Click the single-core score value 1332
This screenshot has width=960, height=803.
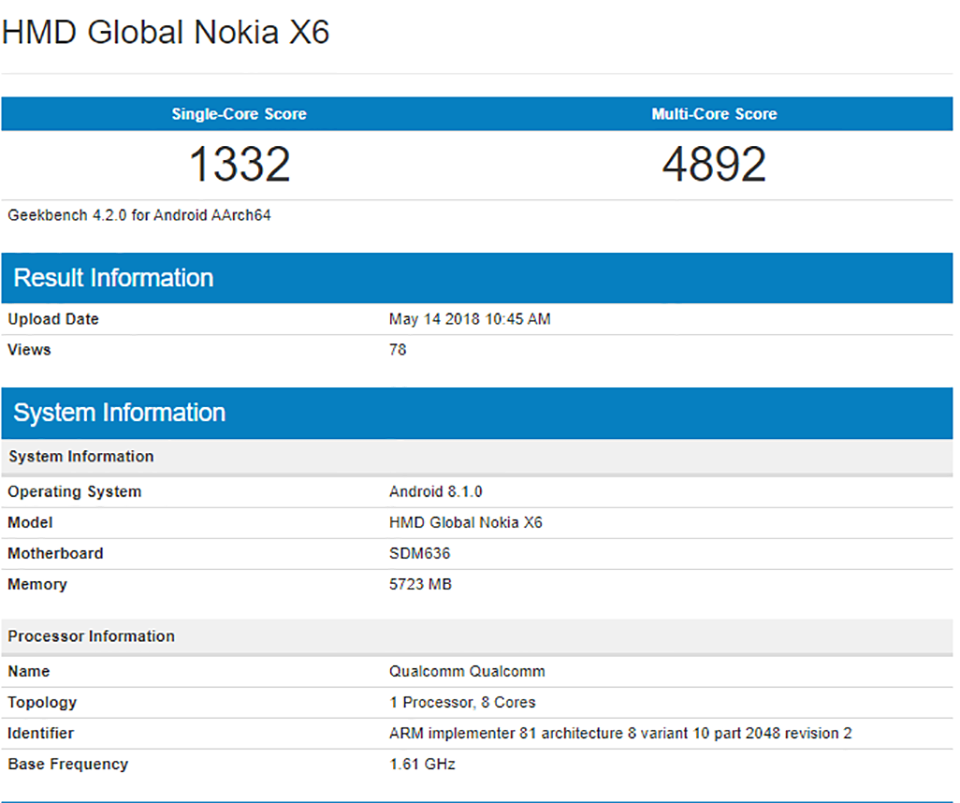point(239,164)
